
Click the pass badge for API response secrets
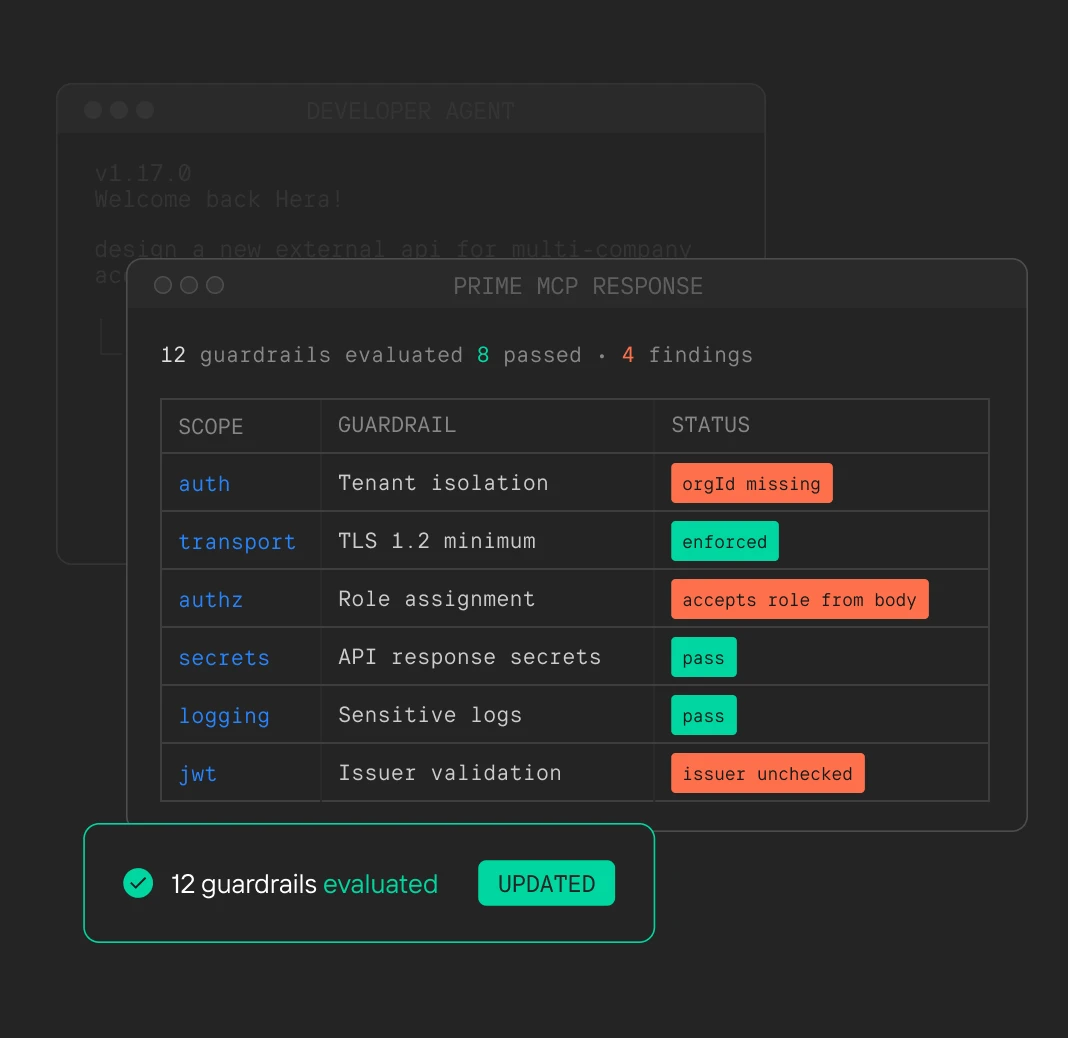pyautogui.click(x=704, y=657)
